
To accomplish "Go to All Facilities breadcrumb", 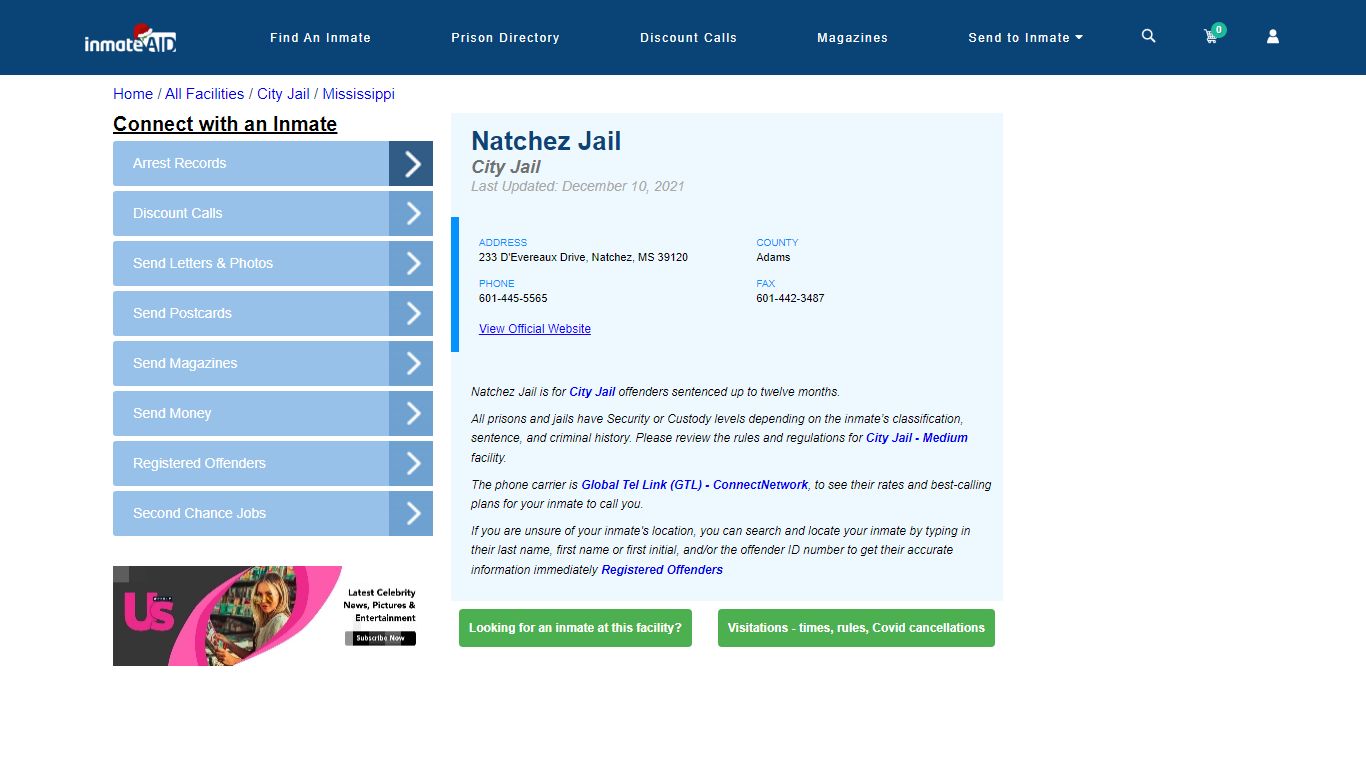I will [x=204, y=94].
